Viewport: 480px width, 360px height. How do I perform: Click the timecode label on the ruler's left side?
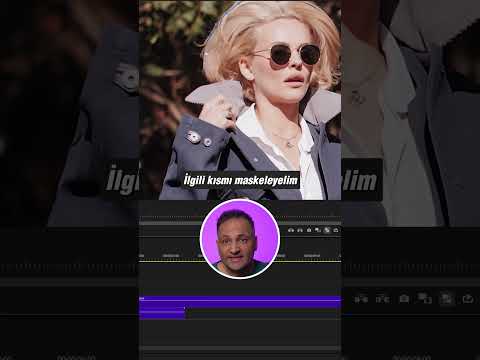171,256
